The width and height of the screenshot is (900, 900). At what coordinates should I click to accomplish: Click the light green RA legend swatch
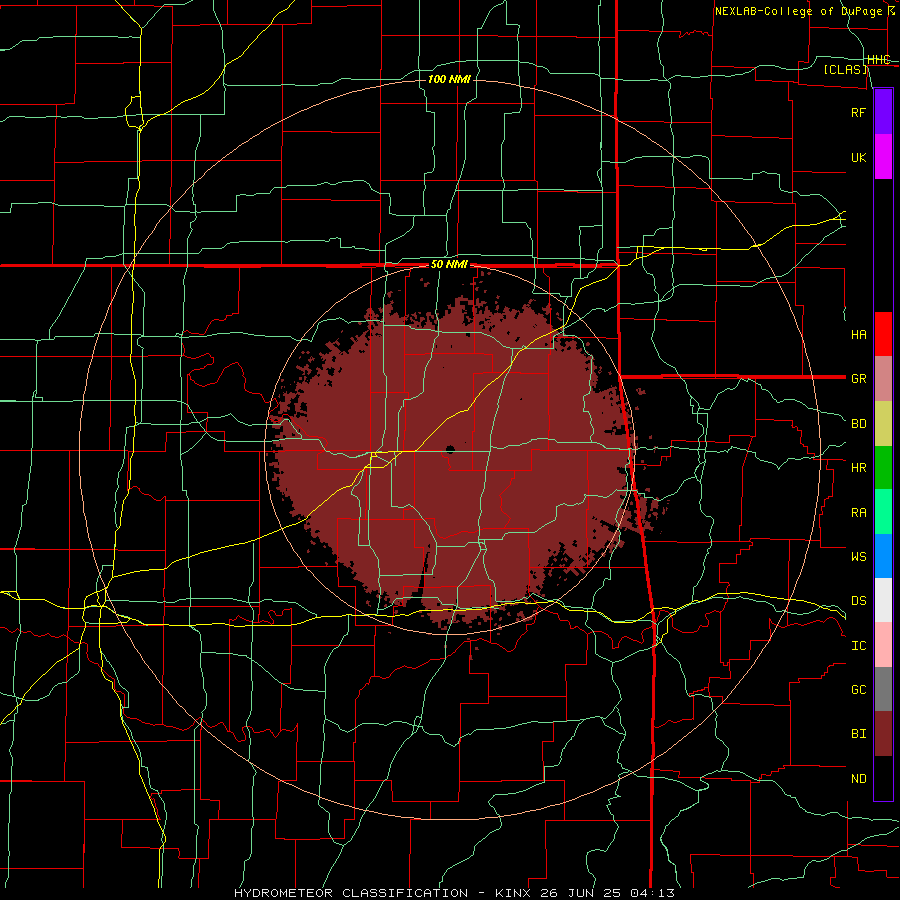[x=883, y=512]
